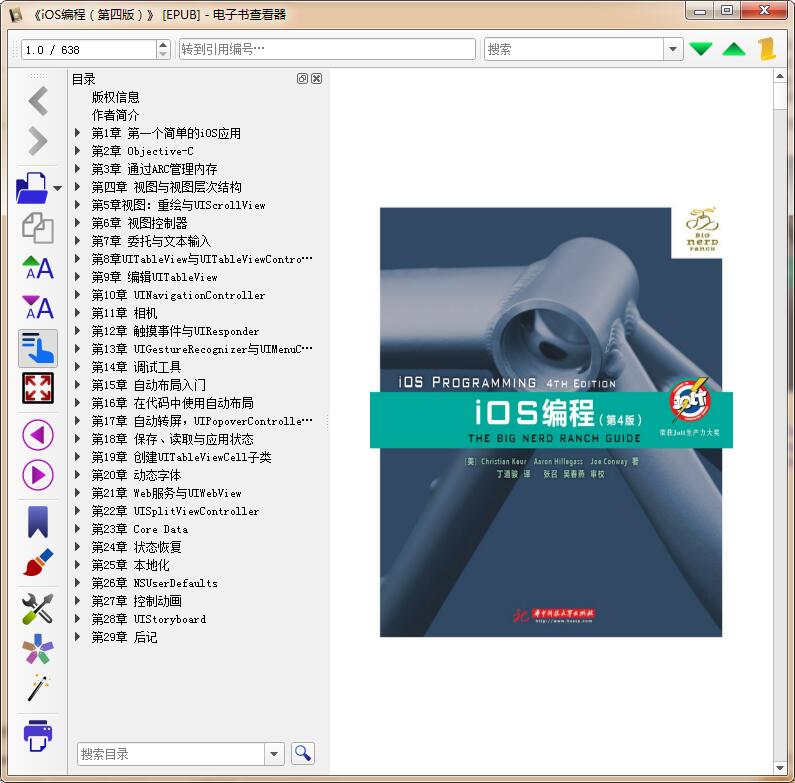The image size is (795, 783).
Task: Go forward with the right chevron icon
Action: tap(38, 140)
